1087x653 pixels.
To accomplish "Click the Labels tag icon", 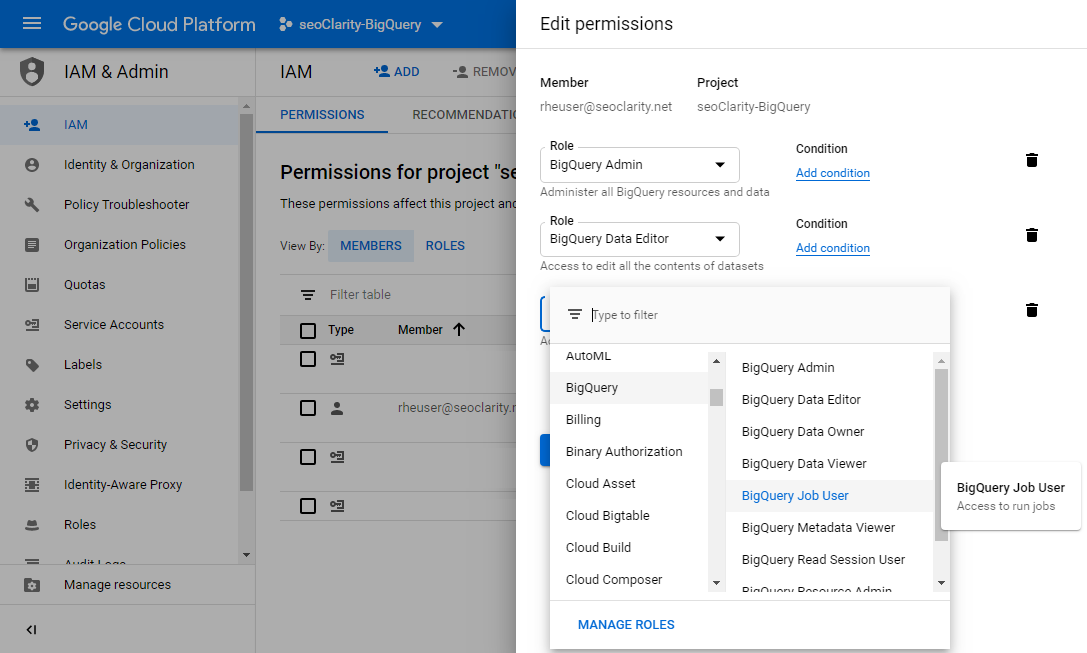I will [x=32, y=365].
